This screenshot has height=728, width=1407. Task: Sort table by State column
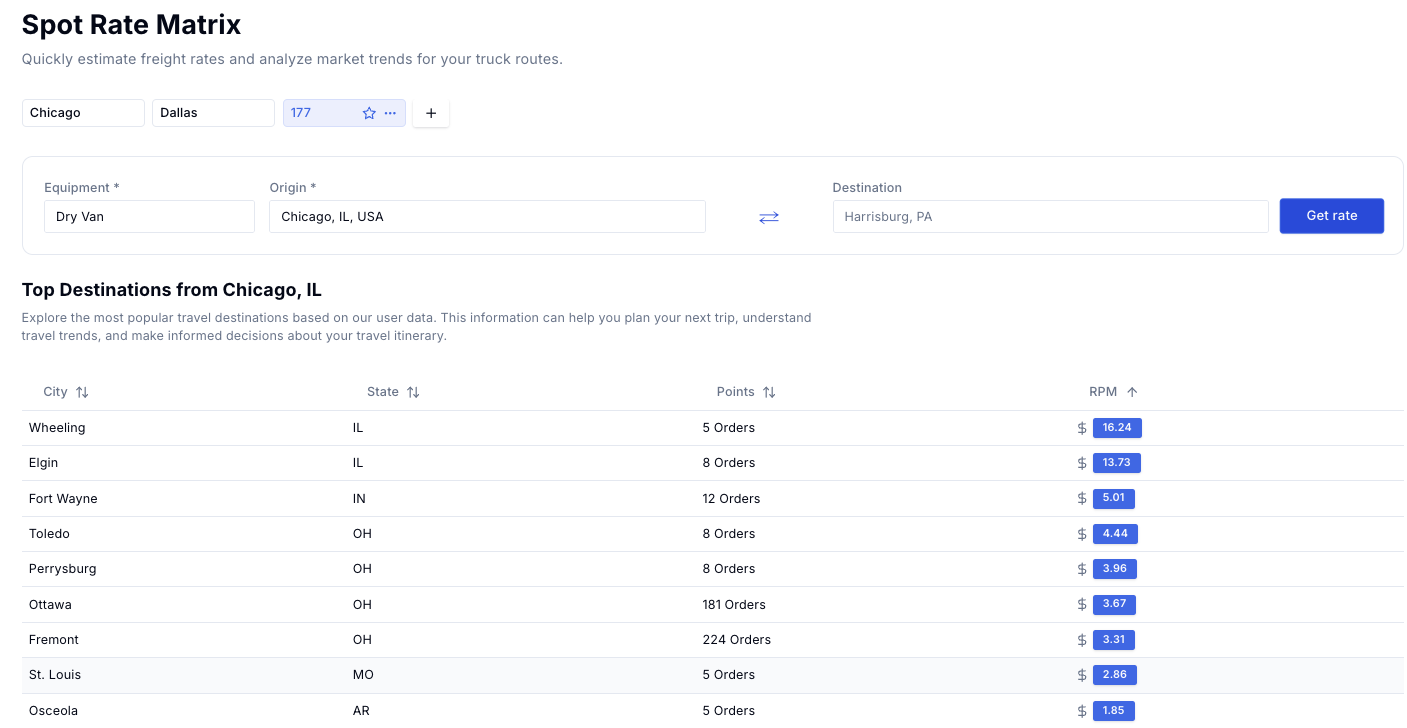(413, 392)
